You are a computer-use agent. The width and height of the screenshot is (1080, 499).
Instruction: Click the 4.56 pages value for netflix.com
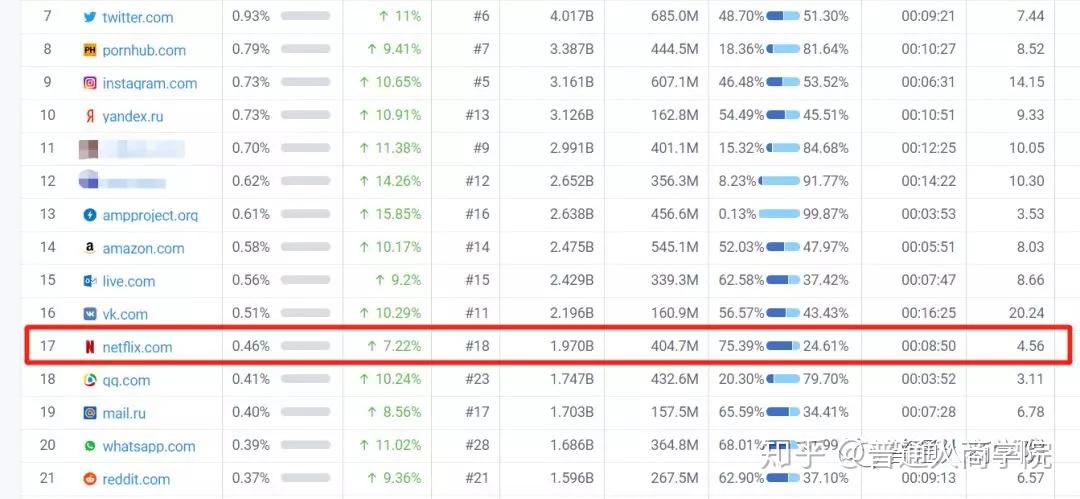pos(1030,346)
